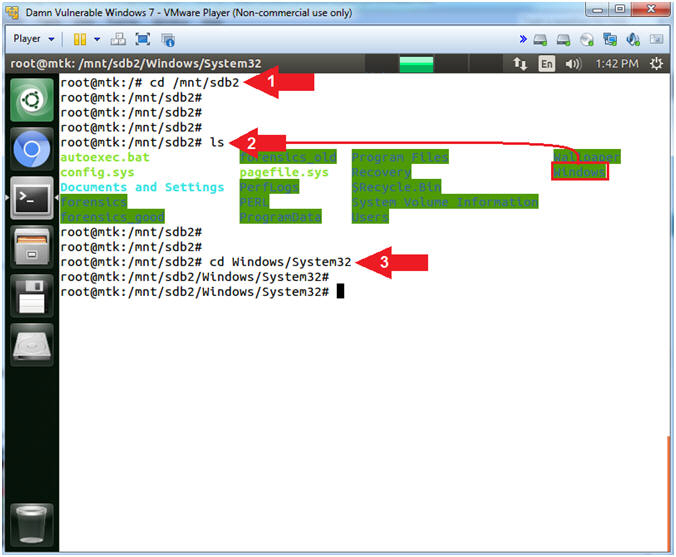Expand the Player menu dropdown arrow
This screenshot has height=557, width=676.
coord(51,39)
